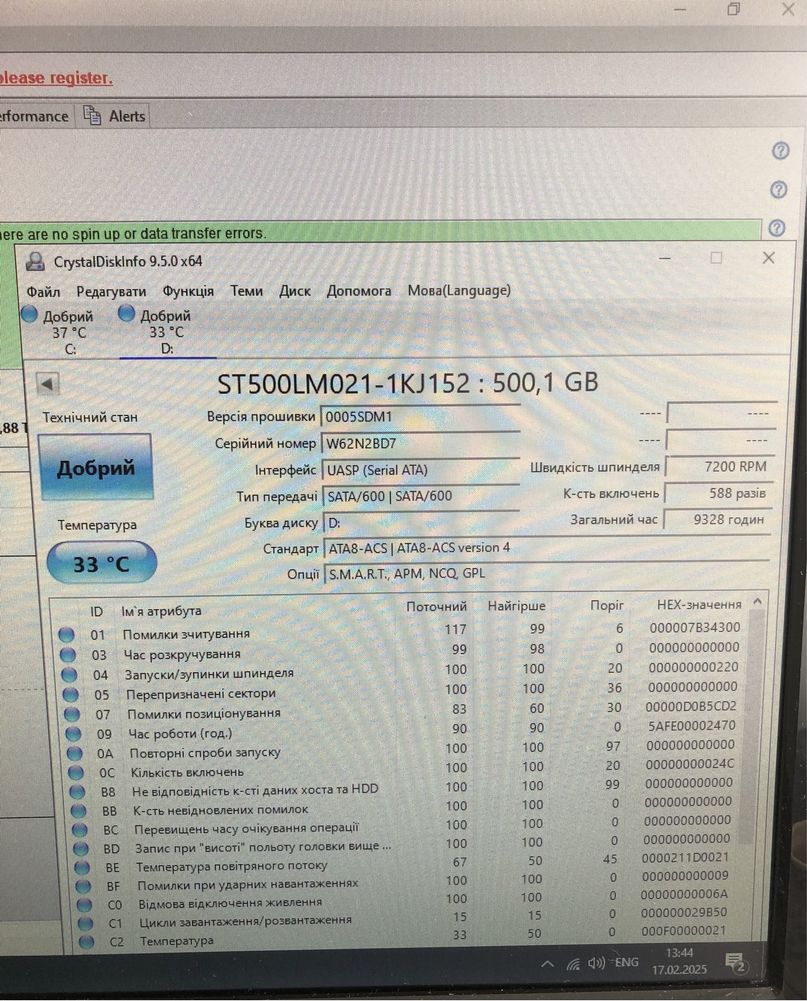Image resolution: width=807 pixels, height=1001 pixels.
Task: Click the help icon beside the green status bar
Action: pos(776,228)
